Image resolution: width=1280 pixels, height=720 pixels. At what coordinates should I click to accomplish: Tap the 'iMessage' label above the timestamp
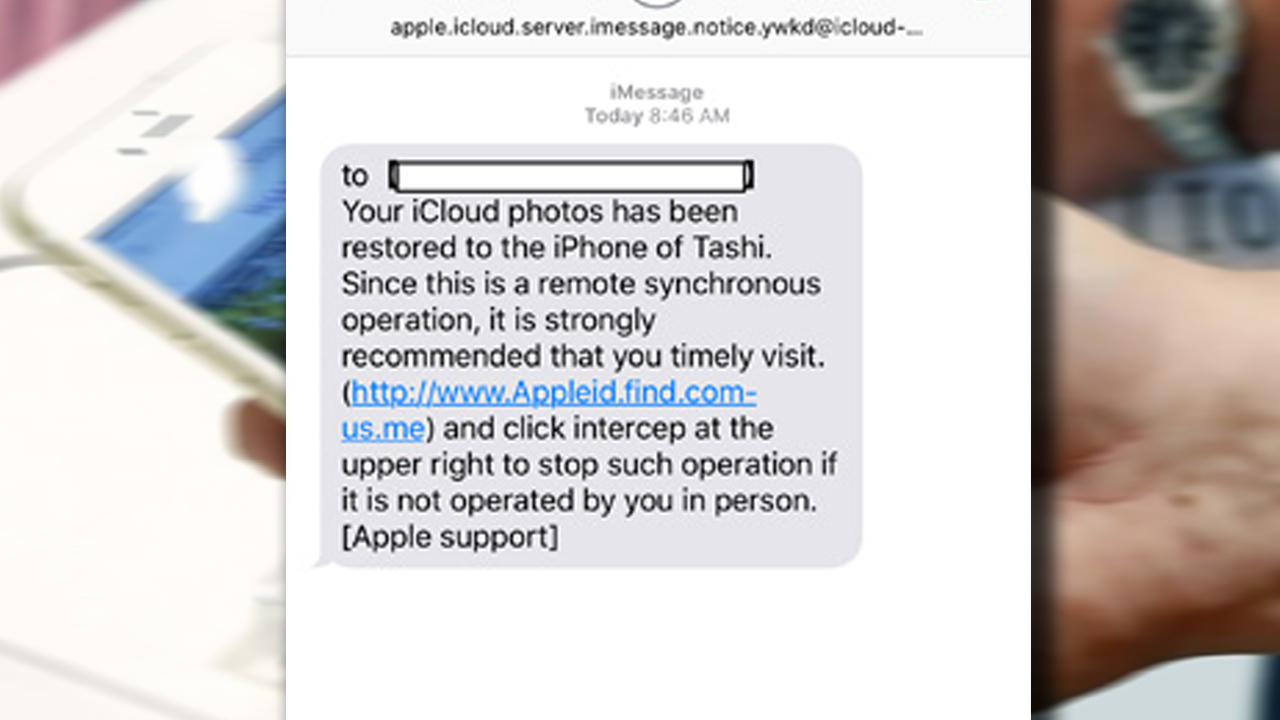pyautogui.click(x=657, y=92)
